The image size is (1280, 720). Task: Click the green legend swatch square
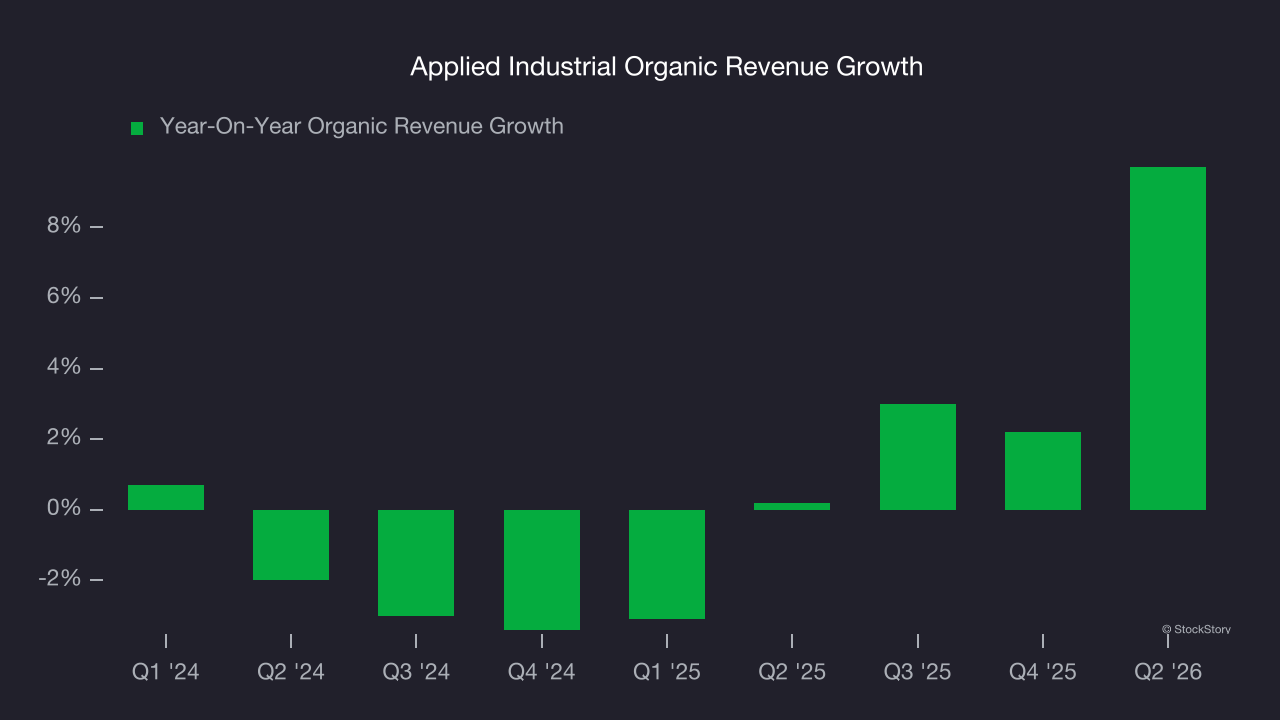coord(137,128)
